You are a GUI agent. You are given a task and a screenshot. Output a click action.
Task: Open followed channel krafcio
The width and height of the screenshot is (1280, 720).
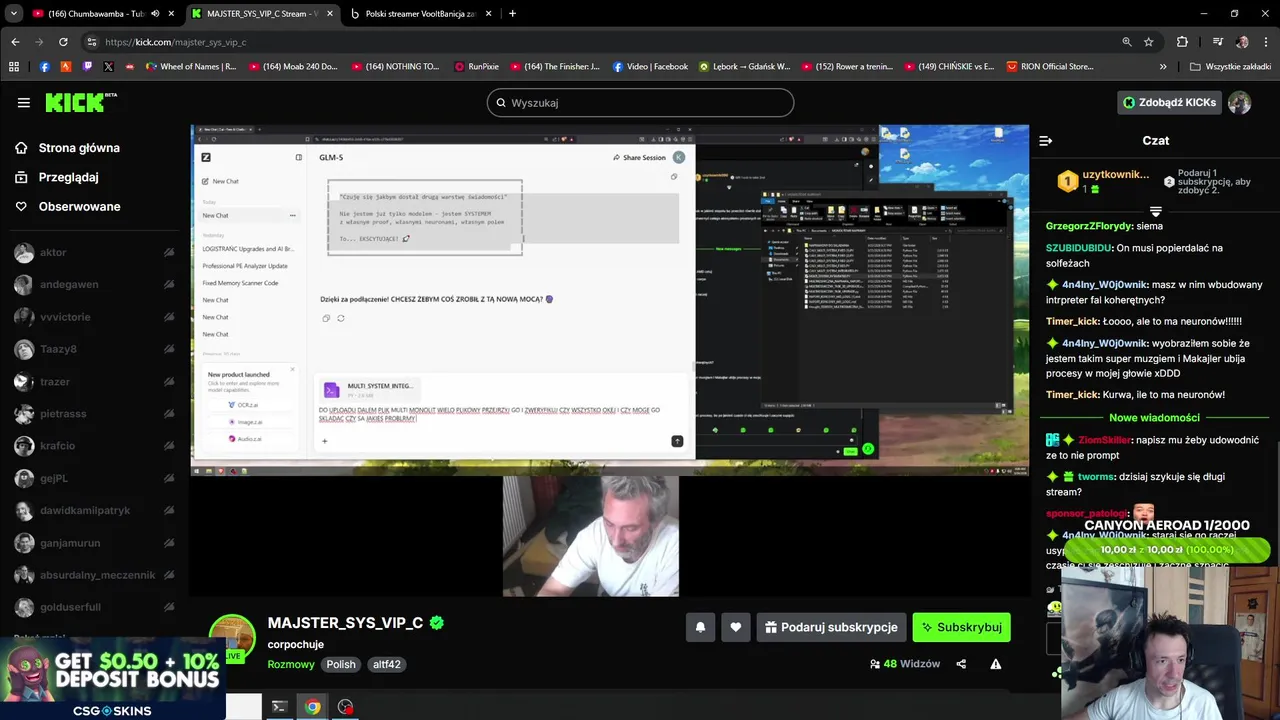57,446
